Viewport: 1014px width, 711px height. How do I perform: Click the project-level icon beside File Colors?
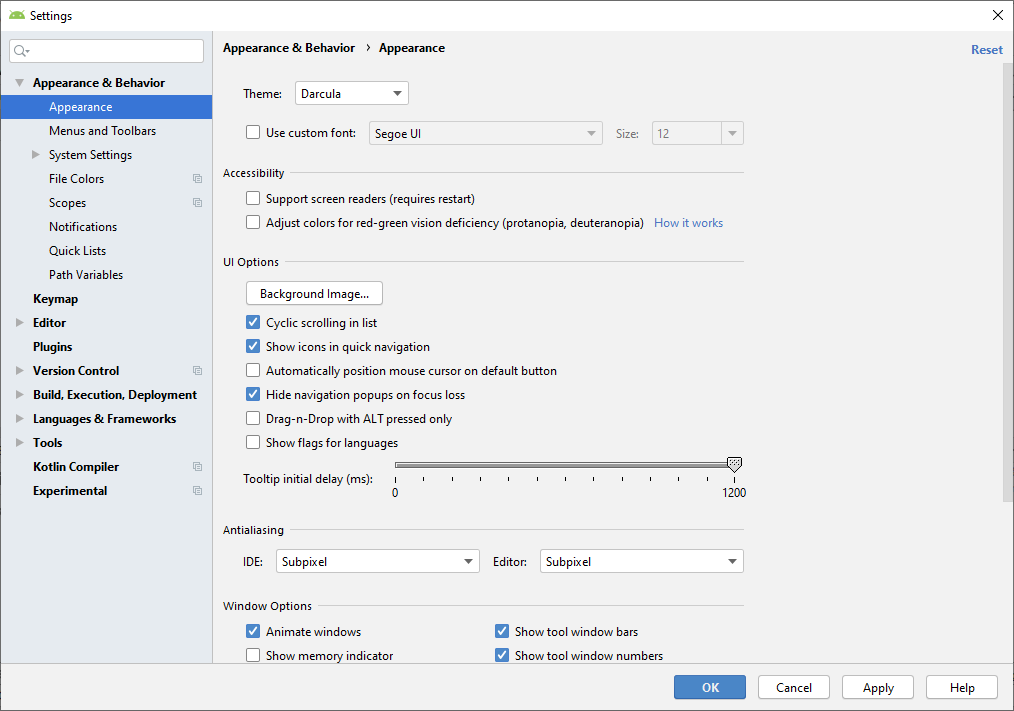[197, 179]
